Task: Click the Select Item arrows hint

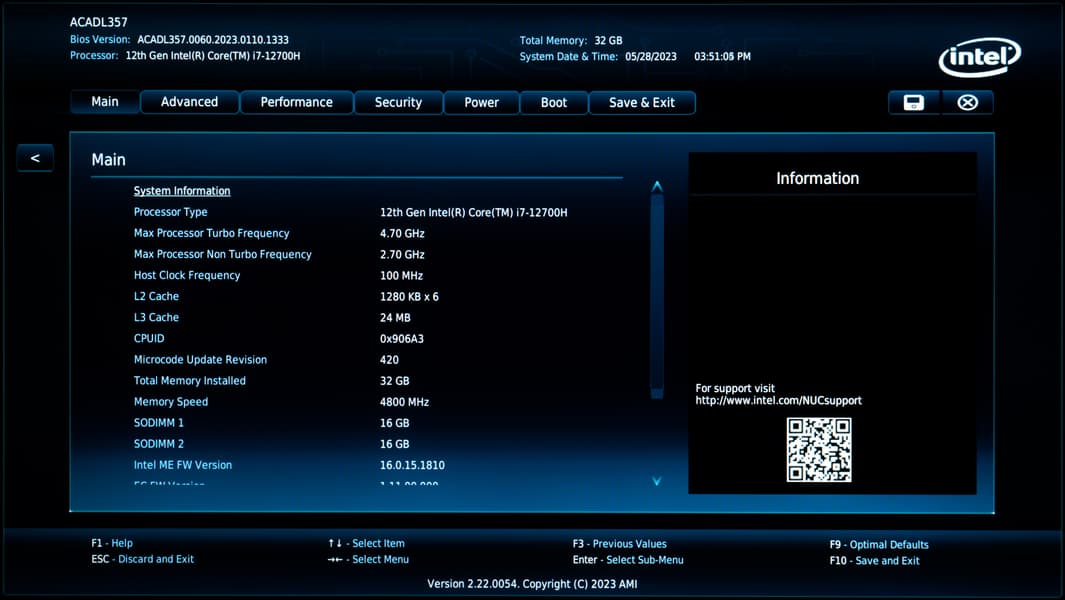Action: point(366,544)
